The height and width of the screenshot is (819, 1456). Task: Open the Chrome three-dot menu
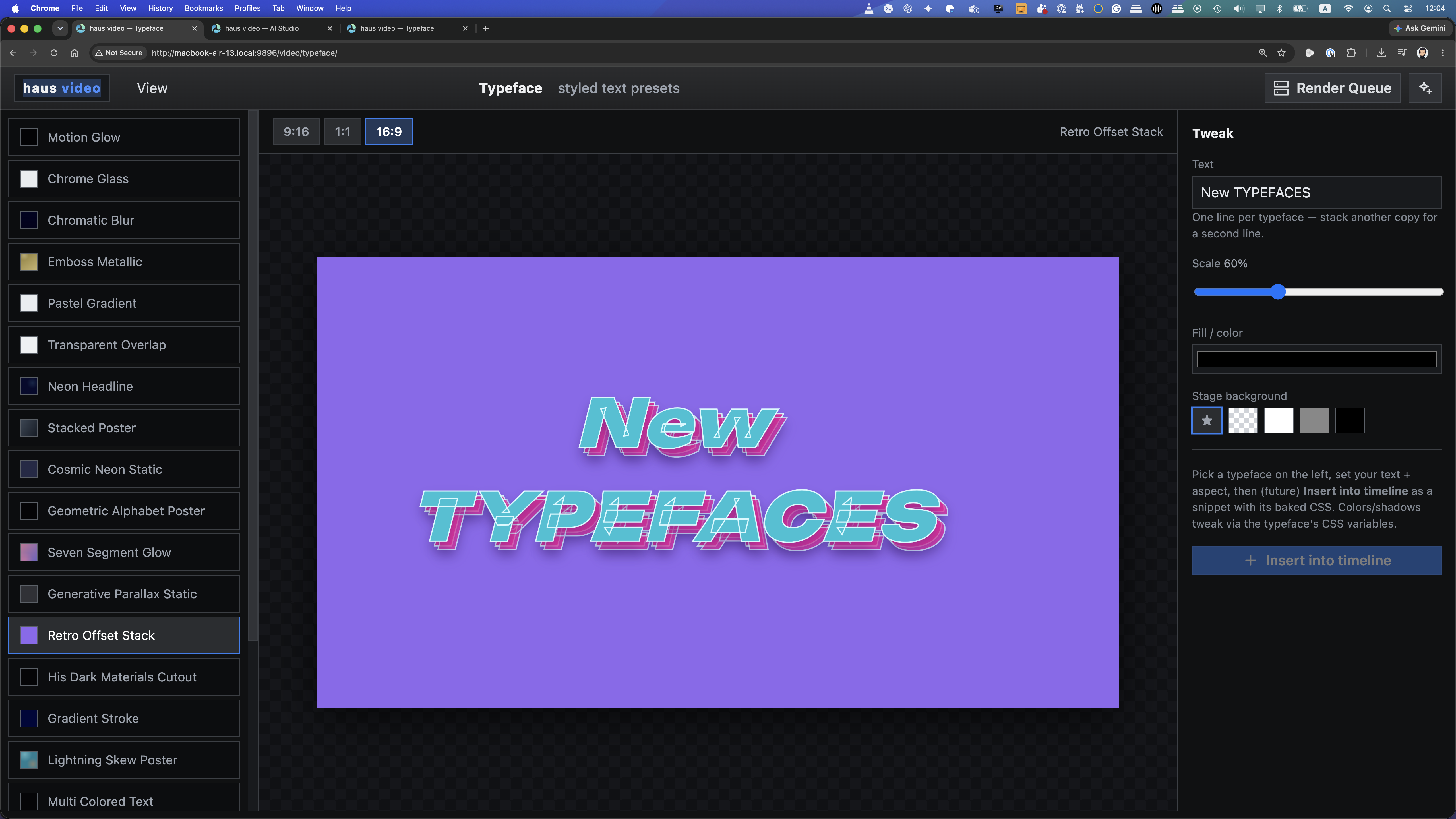click(1443, 53)
